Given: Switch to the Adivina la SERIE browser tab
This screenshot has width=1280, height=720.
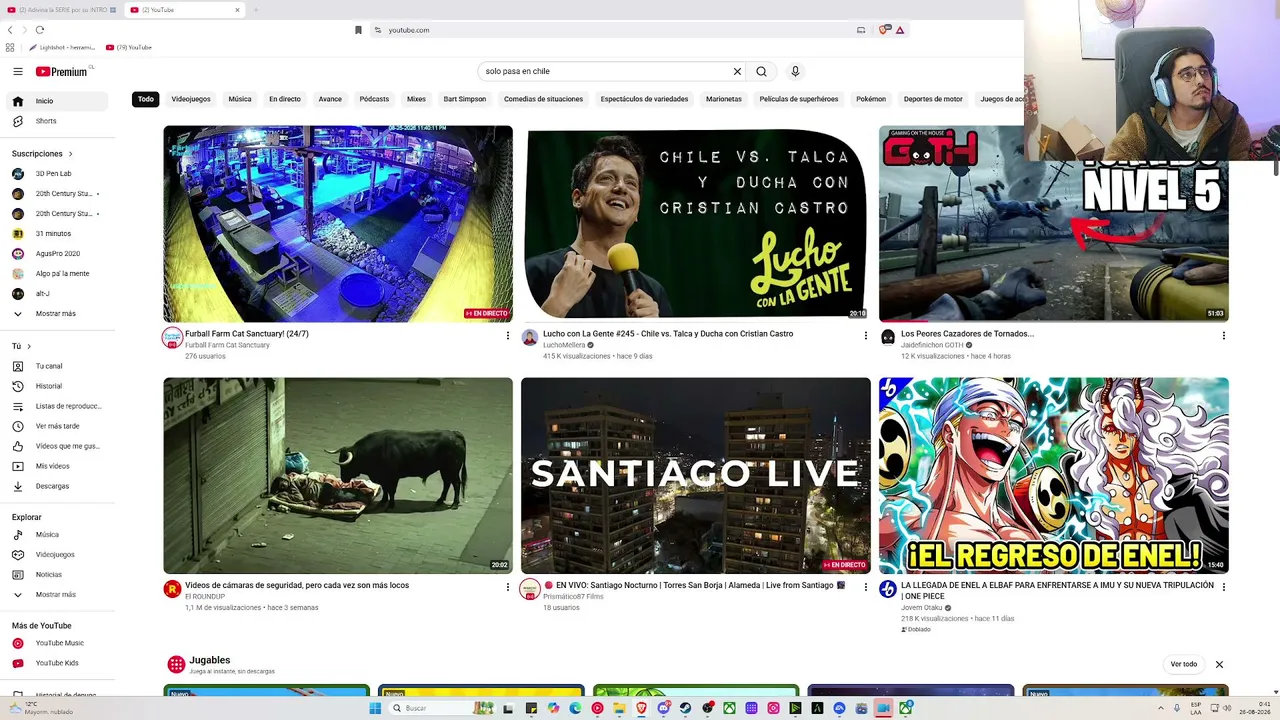Looking at the screenshot, I should [x=62, y=10].
